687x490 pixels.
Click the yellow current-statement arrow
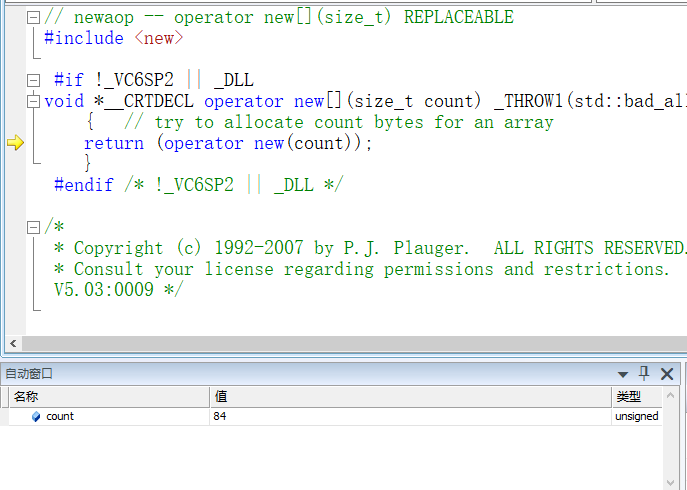point(15,143)
